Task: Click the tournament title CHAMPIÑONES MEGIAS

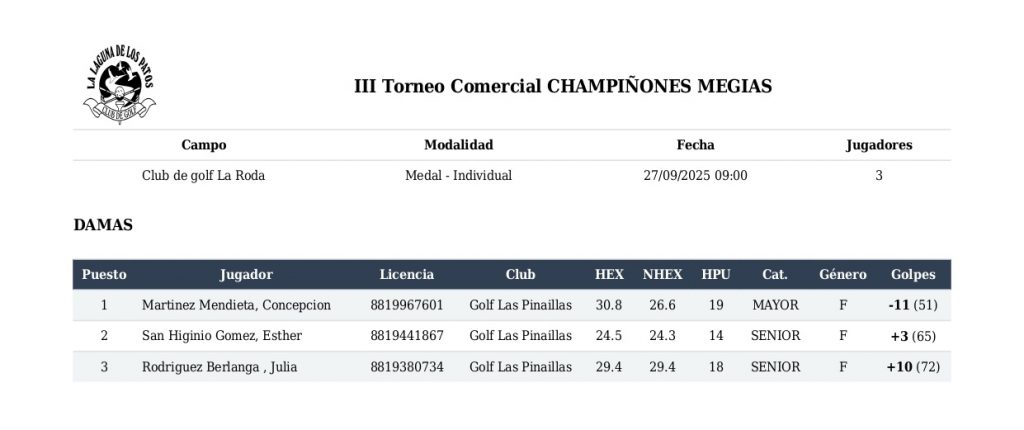Action: pos(563,86)
